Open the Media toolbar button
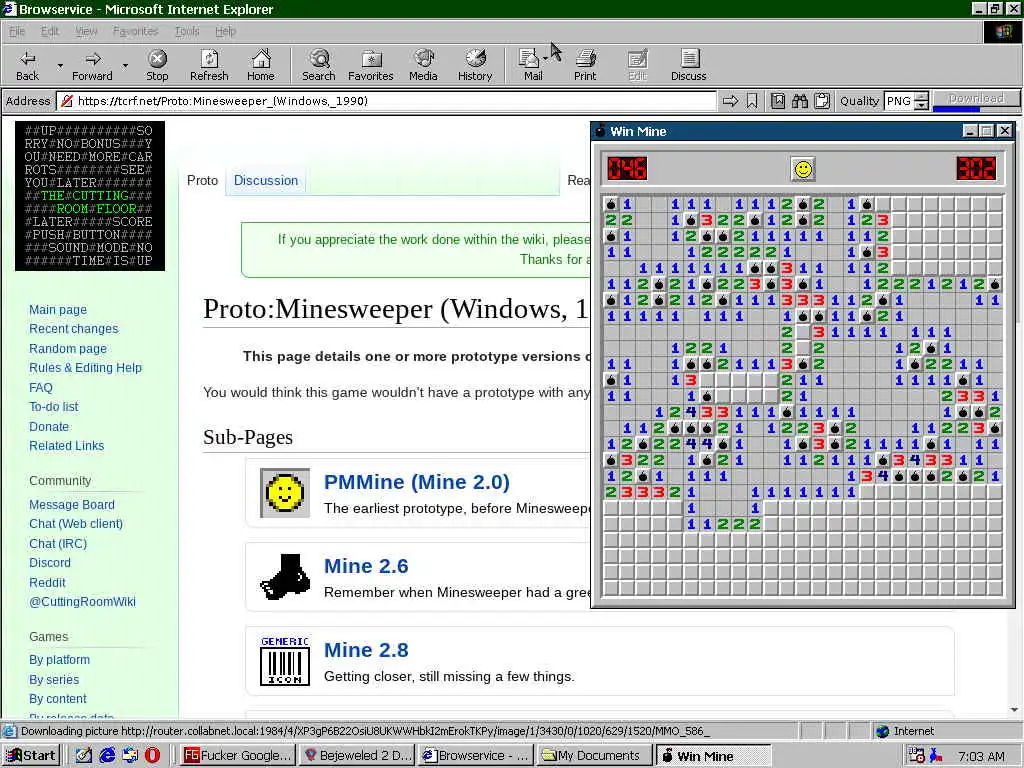This screenshot has width=1024, height=768. pos(423,65)
